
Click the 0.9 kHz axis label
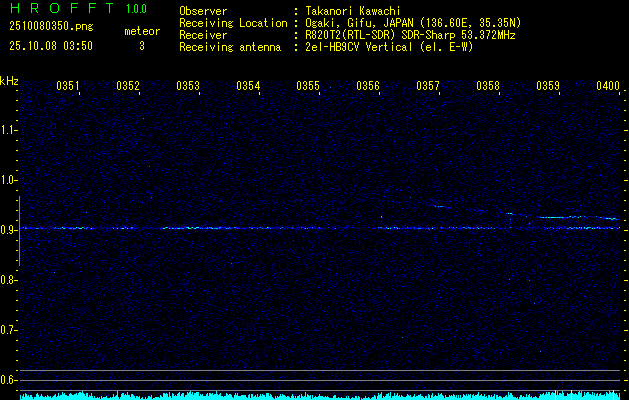click(8, 230)
